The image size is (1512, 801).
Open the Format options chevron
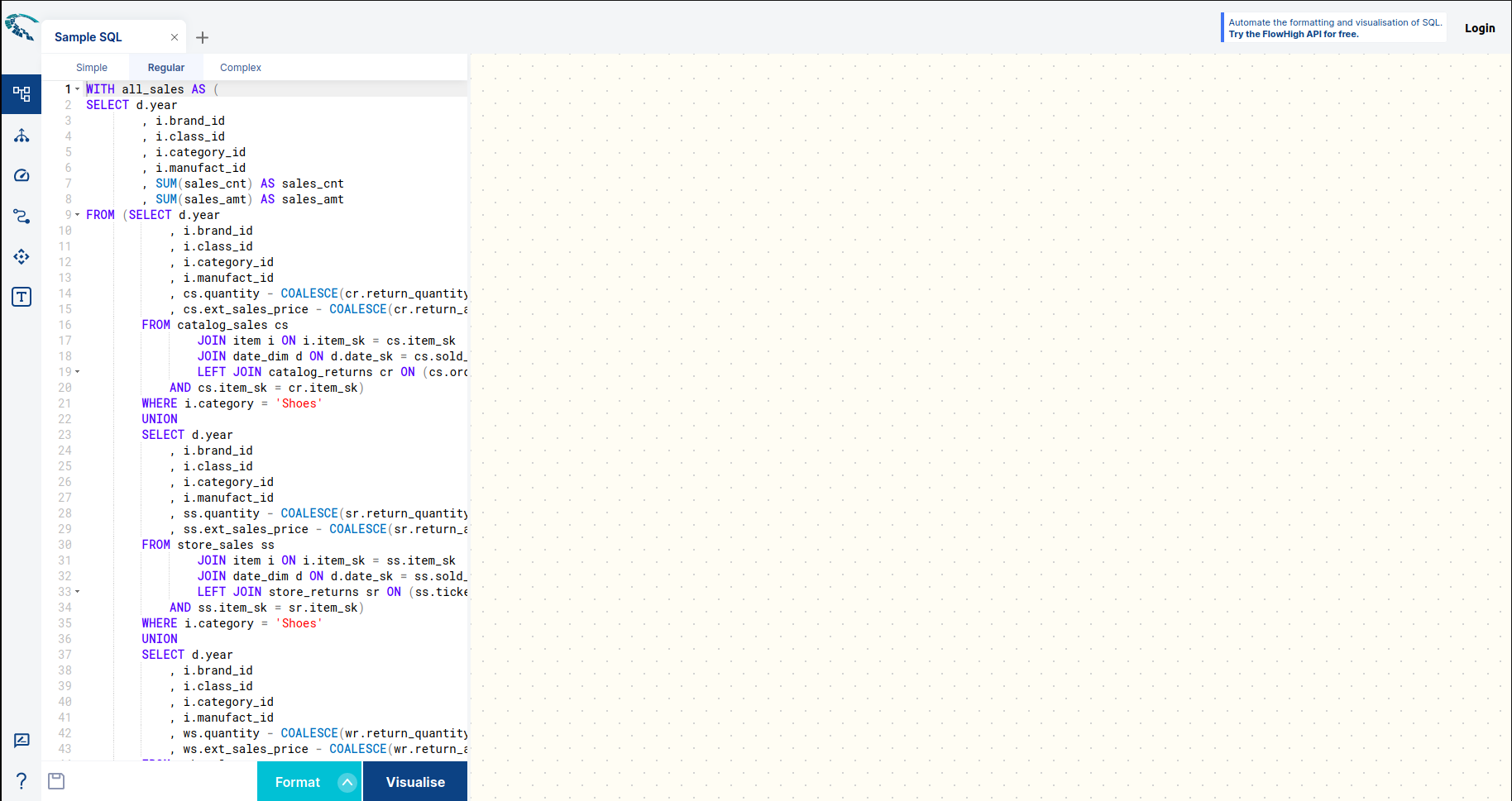[x=347, y=782]
